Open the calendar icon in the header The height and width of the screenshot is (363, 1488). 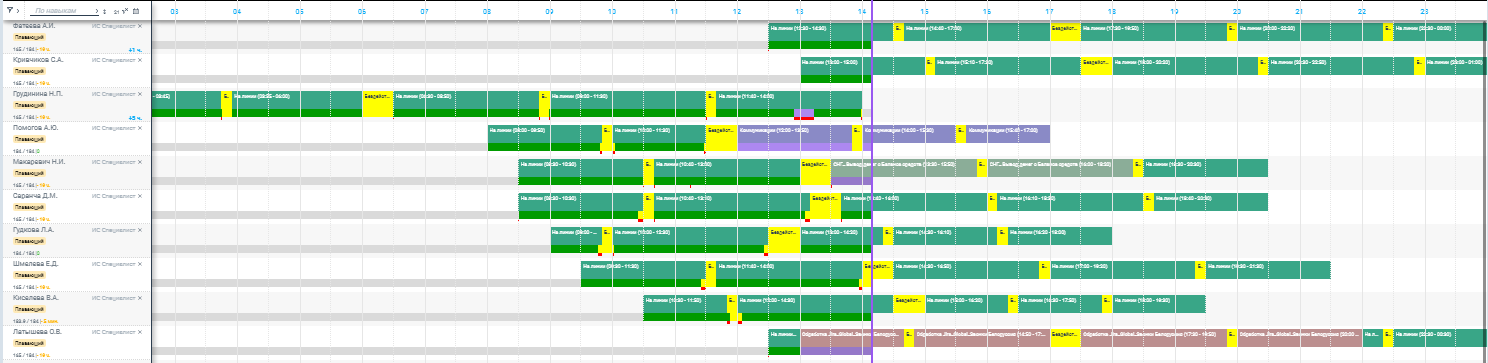(137, 10)
